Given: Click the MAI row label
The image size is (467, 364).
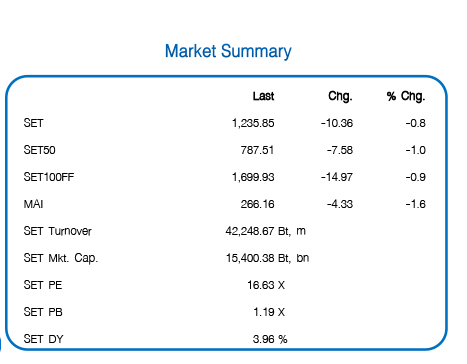Looking at the screenshot, I should pos(33,204).
